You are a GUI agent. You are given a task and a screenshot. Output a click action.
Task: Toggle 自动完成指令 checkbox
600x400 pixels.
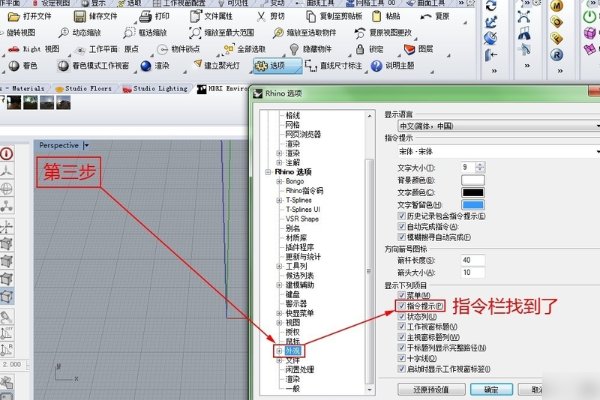pyautogui.click(x=401, y=227)
